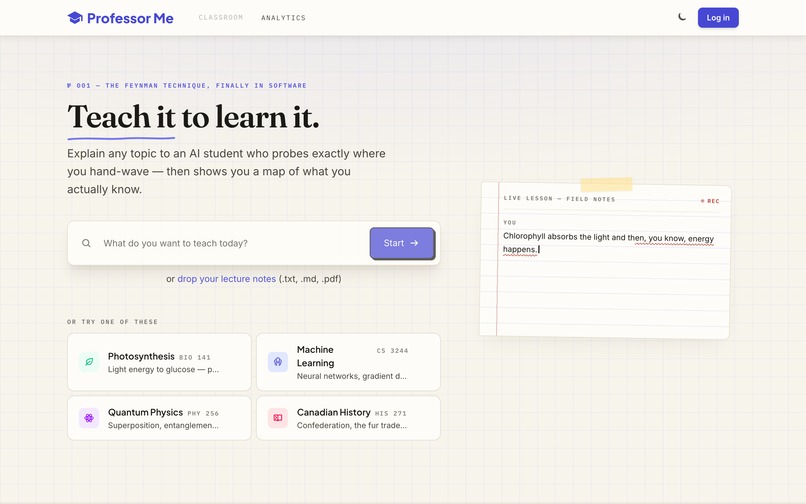Click the Professor Me brand name
The image size is (806, 504).
[x=130, y=18]
